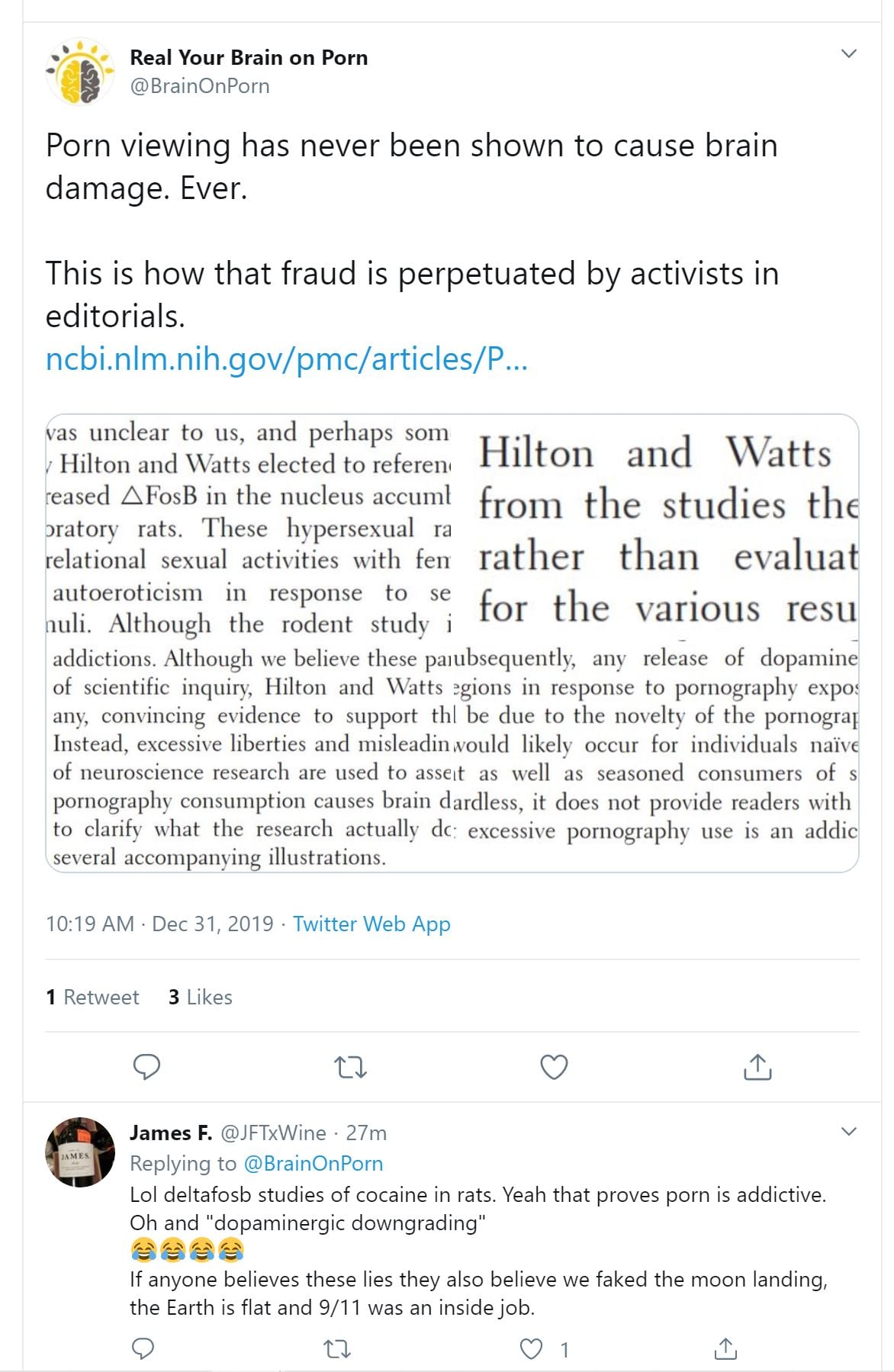The height and width of the screenshot is (1372, 894).
Task: Open Real Your Brain on Porn profile name
Action: point(249,57)
